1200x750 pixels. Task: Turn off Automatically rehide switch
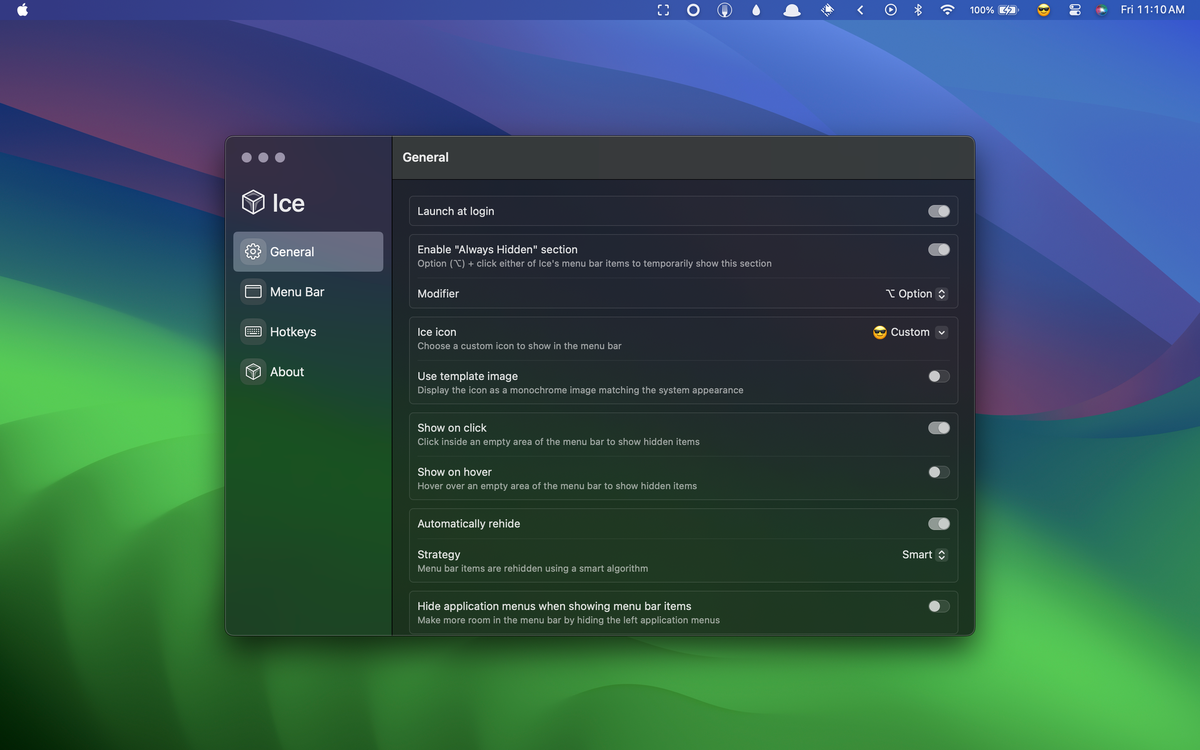point(939,524)
